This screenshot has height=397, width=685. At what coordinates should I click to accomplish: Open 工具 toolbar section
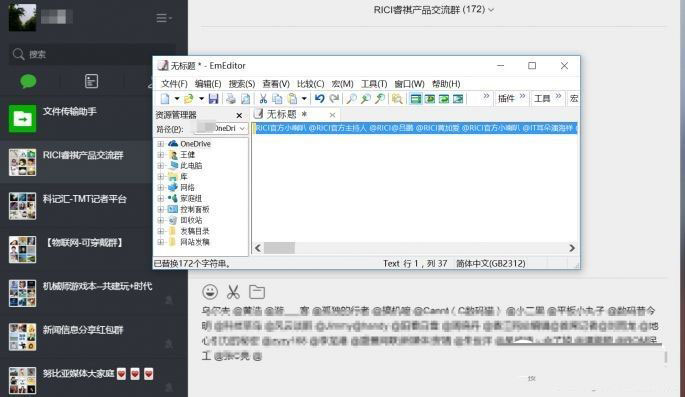[x=542, y=99]
